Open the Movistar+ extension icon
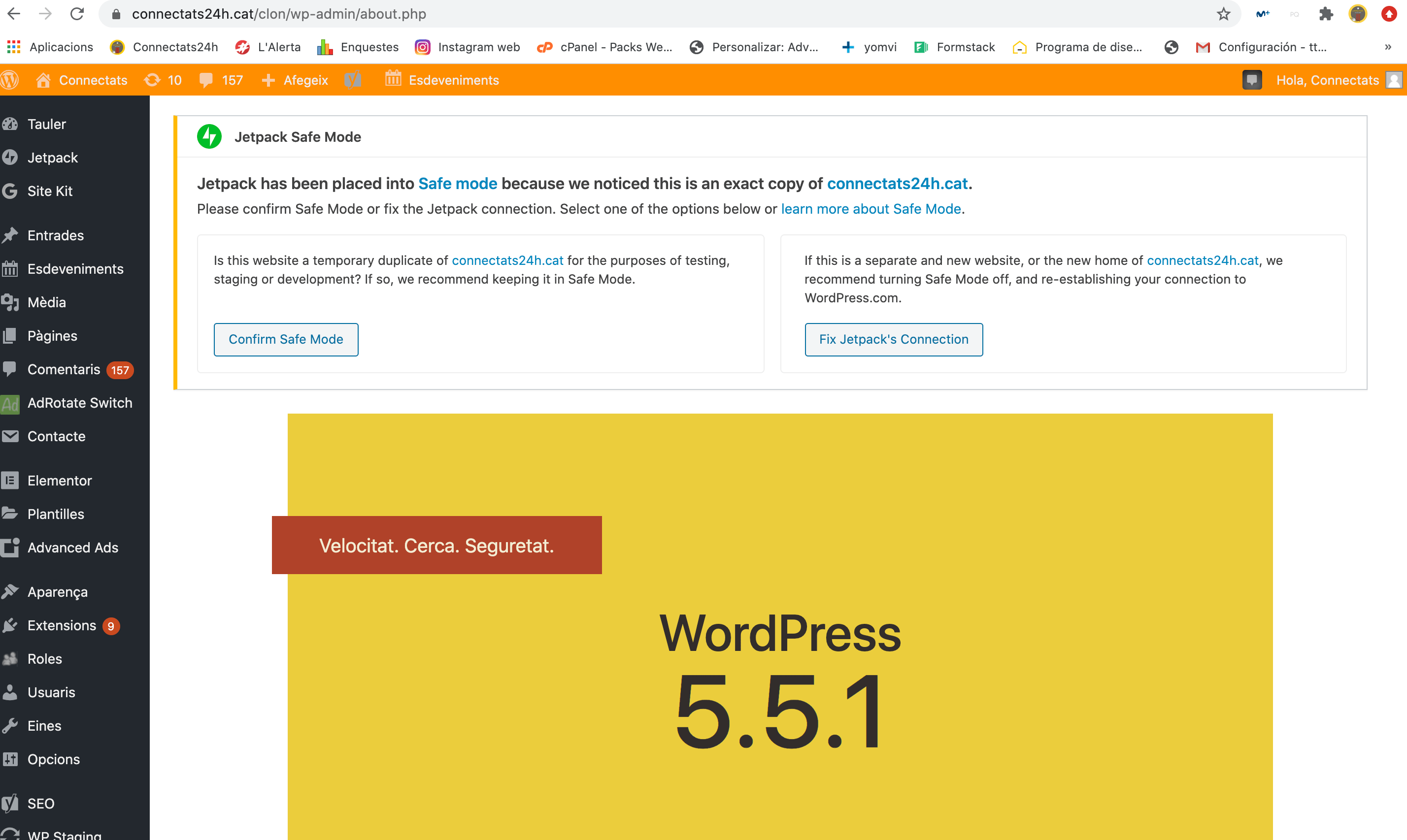This screenshot has width=1407, height=840. (1263, 14)
